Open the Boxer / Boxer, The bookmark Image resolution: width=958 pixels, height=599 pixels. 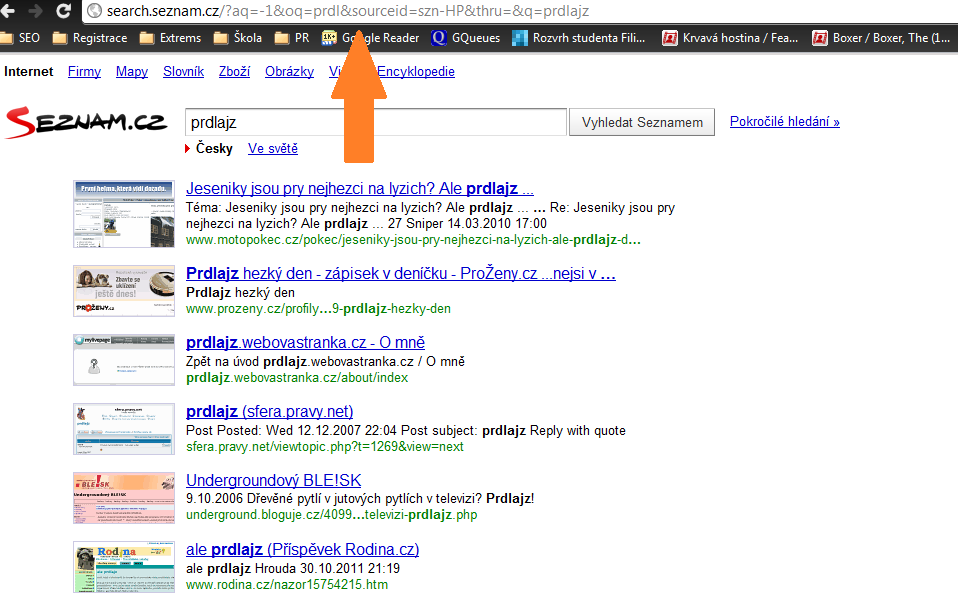(882, 38)
